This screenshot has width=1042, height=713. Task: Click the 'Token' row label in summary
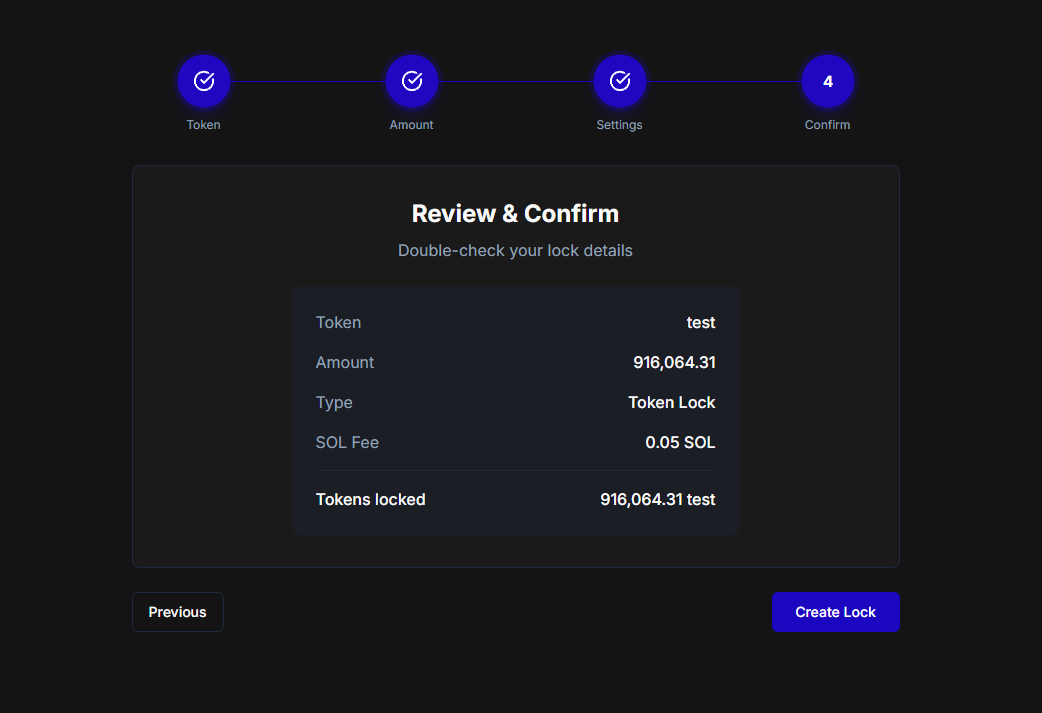click(338, 322)
